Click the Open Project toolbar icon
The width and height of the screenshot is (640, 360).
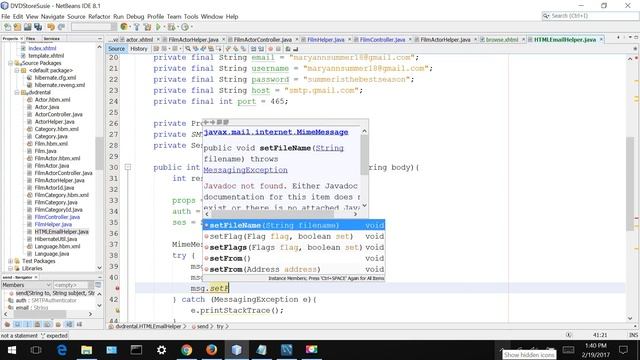point(27,27)
